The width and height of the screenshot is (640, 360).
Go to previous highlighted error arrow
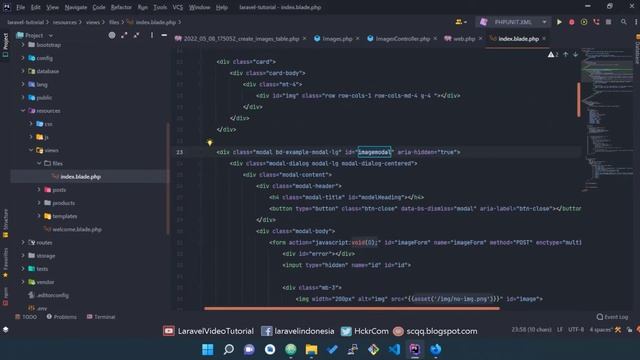(x=566, y=54)
